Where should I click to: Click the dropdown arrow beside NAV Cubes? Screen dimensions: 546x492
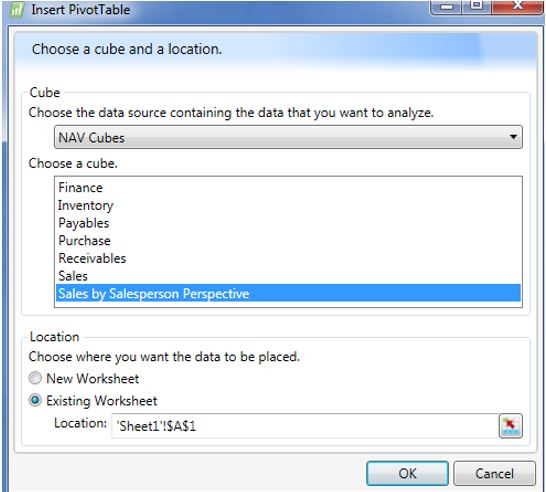(x=513, y=137)
